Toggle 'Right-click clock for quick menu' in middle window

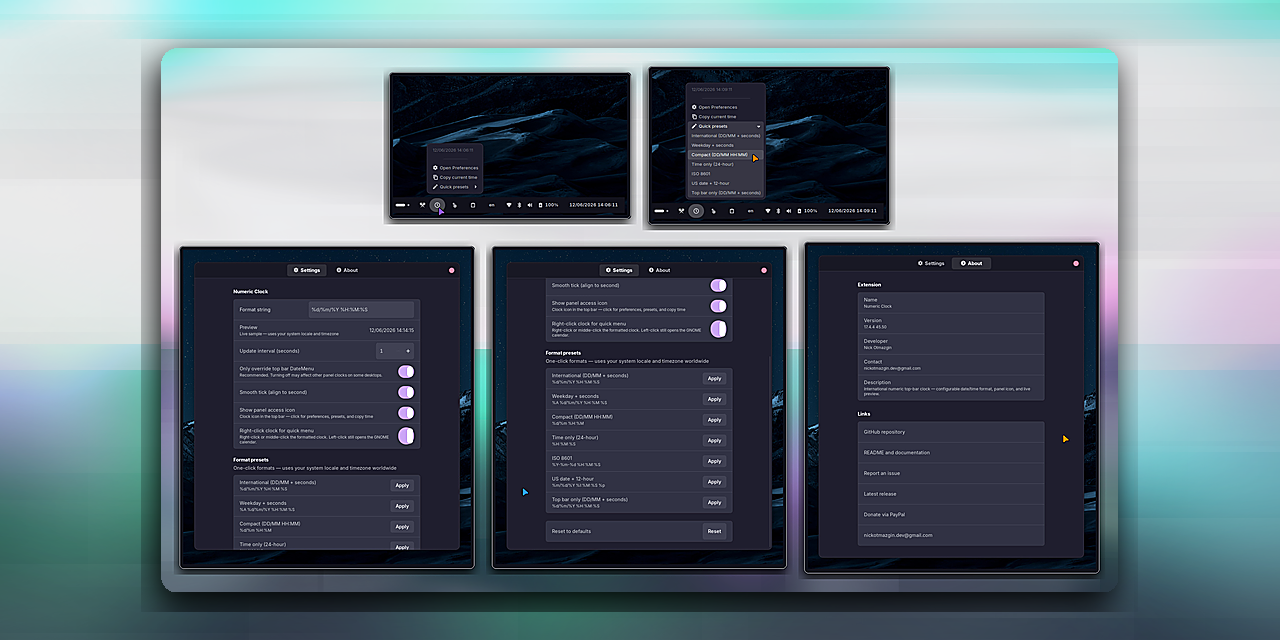(718, 329)
